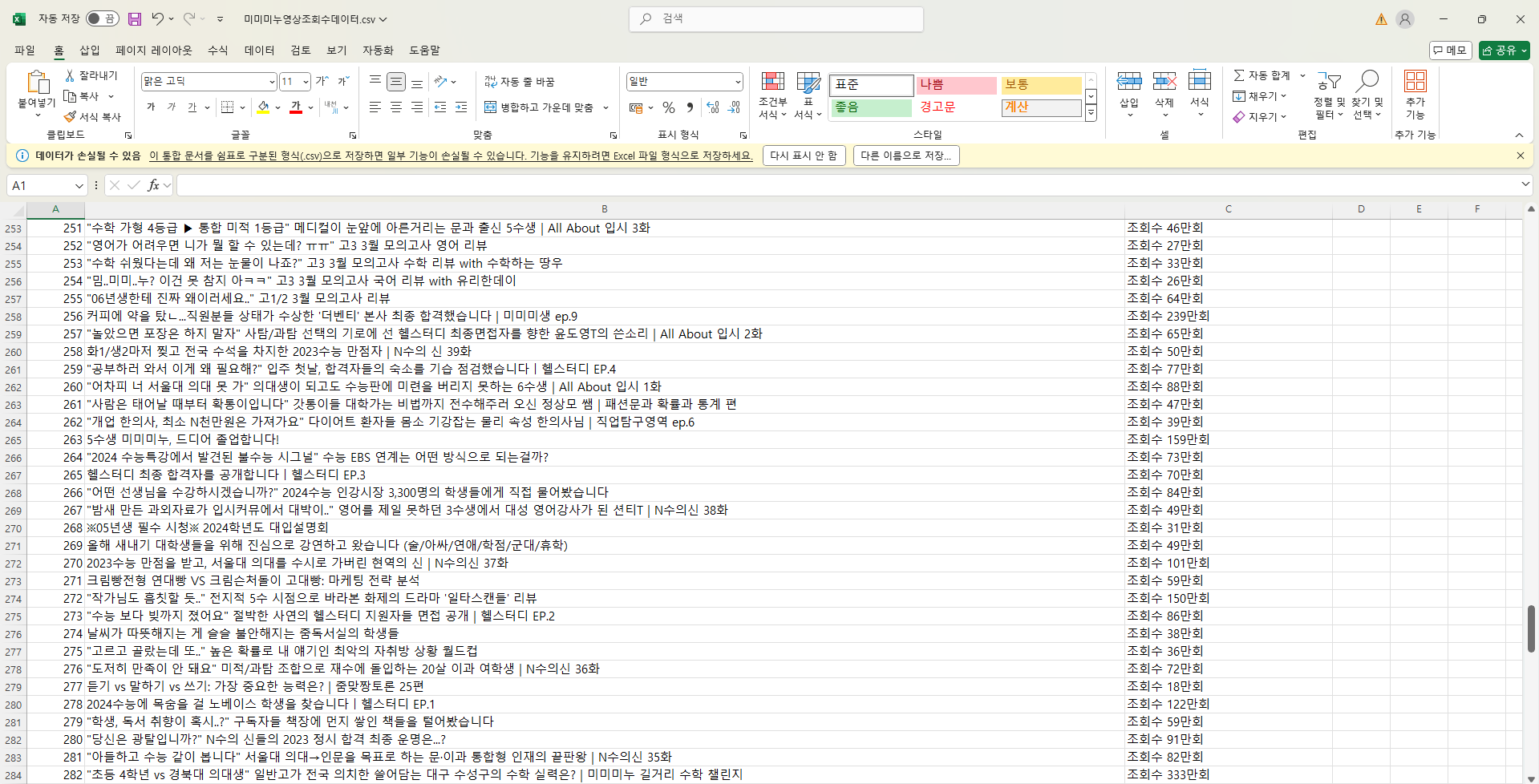1539x784 pixels.
Task: Click the AutoSum (자동 합계) icon
Action: pos(1239,75)
